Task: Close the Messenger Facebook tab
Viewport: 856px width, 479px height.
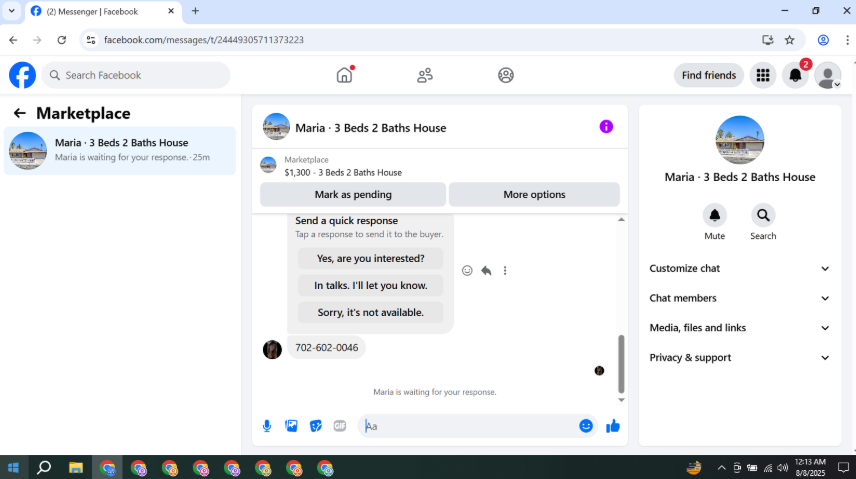Action: pyautogui.click(x=171, y=11)
